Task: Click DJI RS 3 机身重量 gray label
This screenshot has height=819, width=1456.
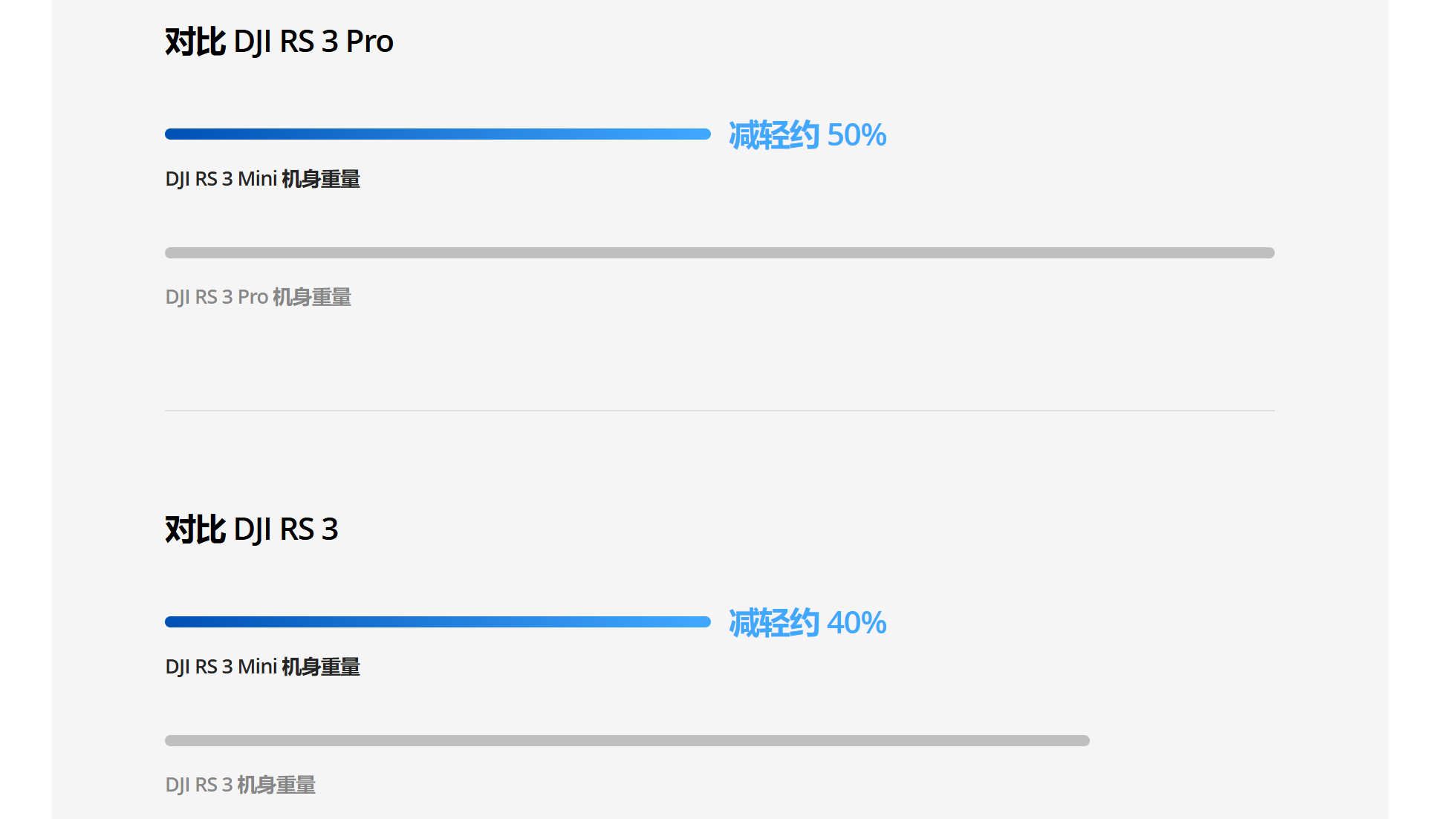Action: coord(240,785)
